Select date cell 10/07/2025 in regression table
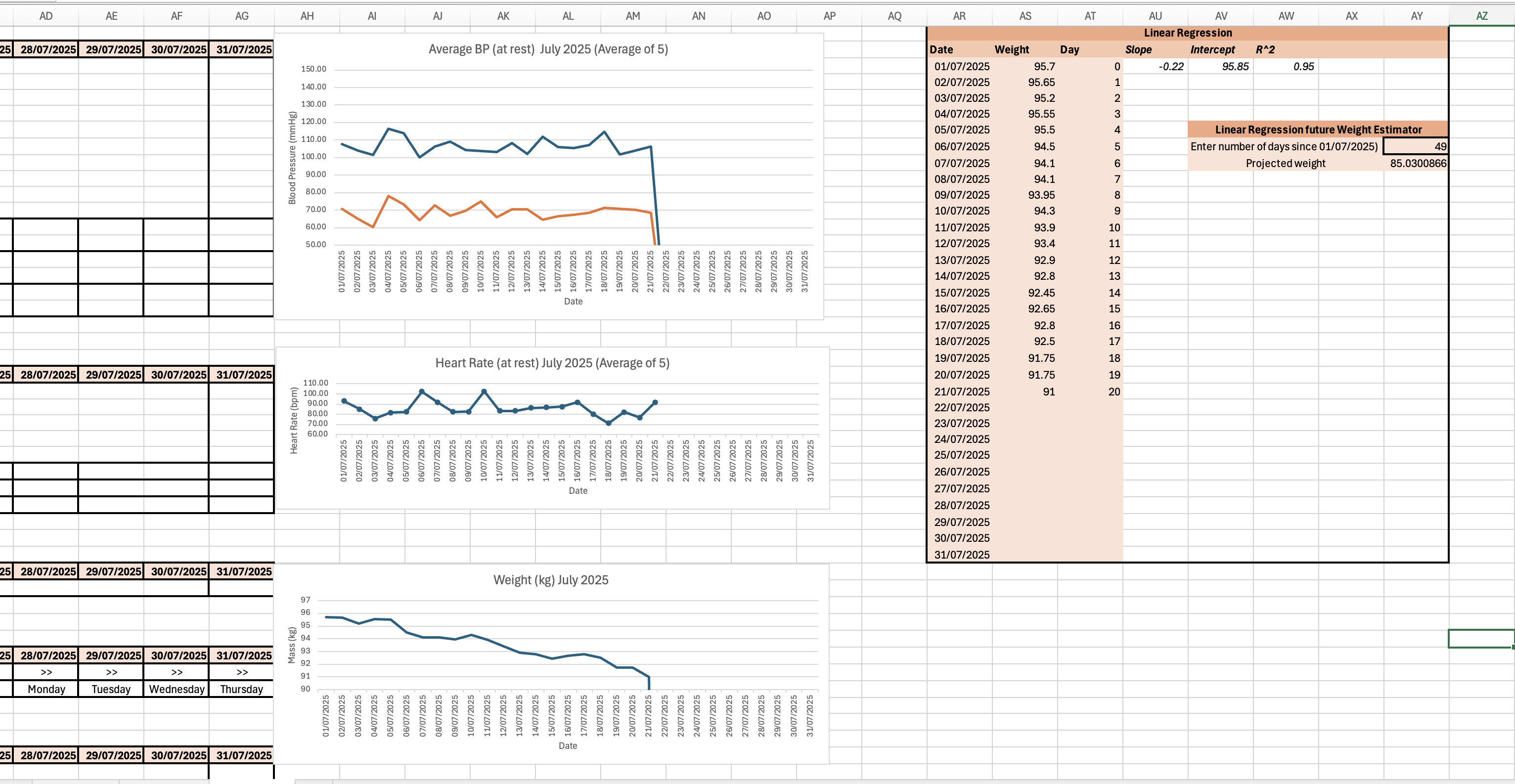This screenshot has height=784, width=1515. (x=960, y=211)
